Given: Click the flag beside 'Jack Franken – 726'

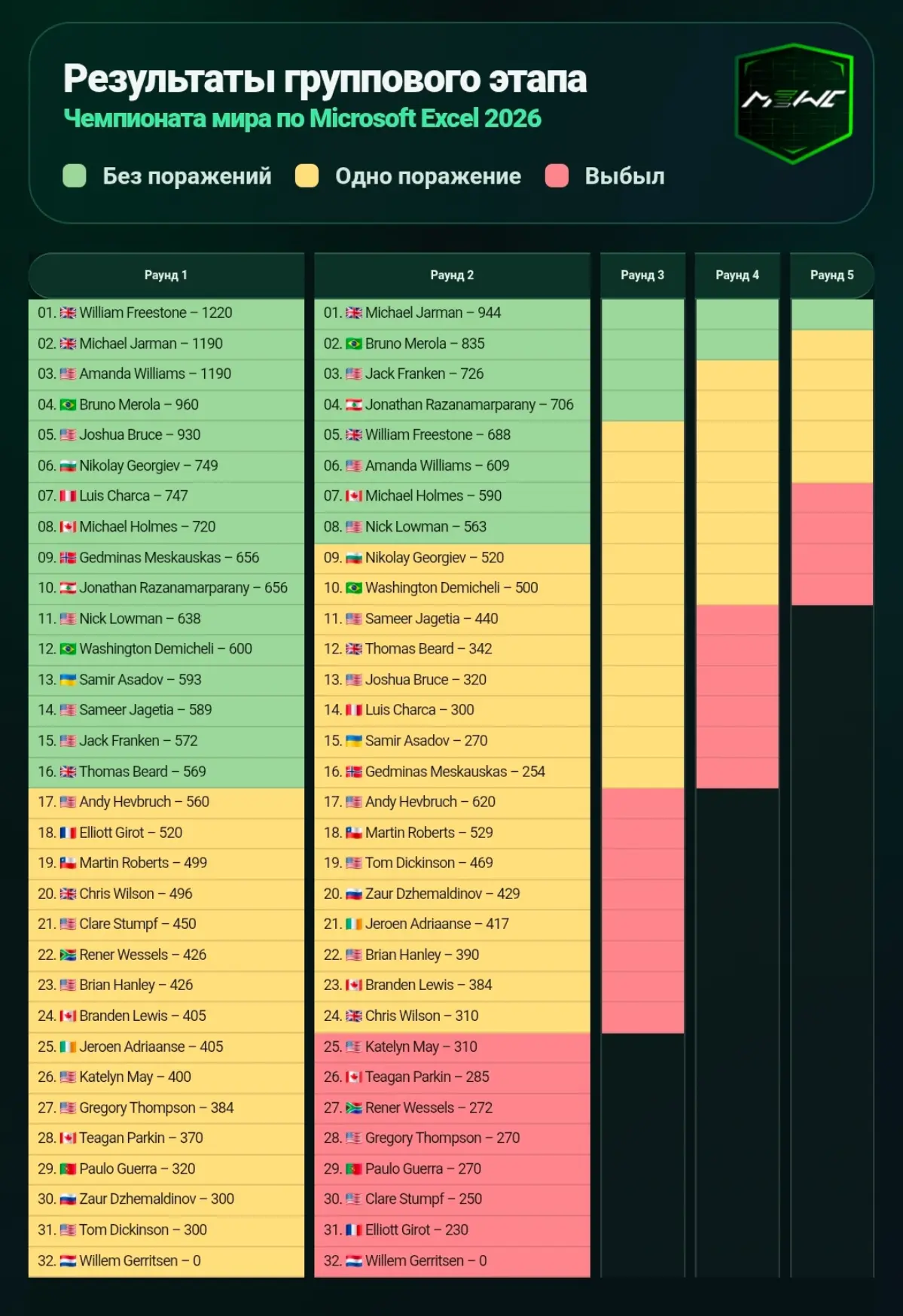Looking at the screenshot, I should (x=354, y=374).
